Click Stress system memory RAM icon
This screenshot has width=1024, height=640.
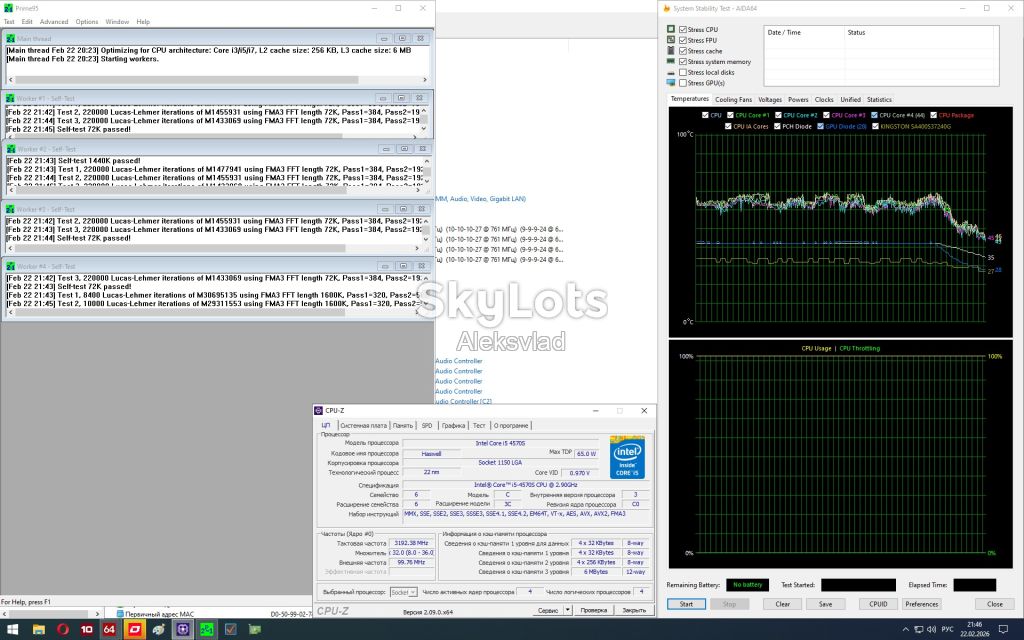tap(671, 61)
